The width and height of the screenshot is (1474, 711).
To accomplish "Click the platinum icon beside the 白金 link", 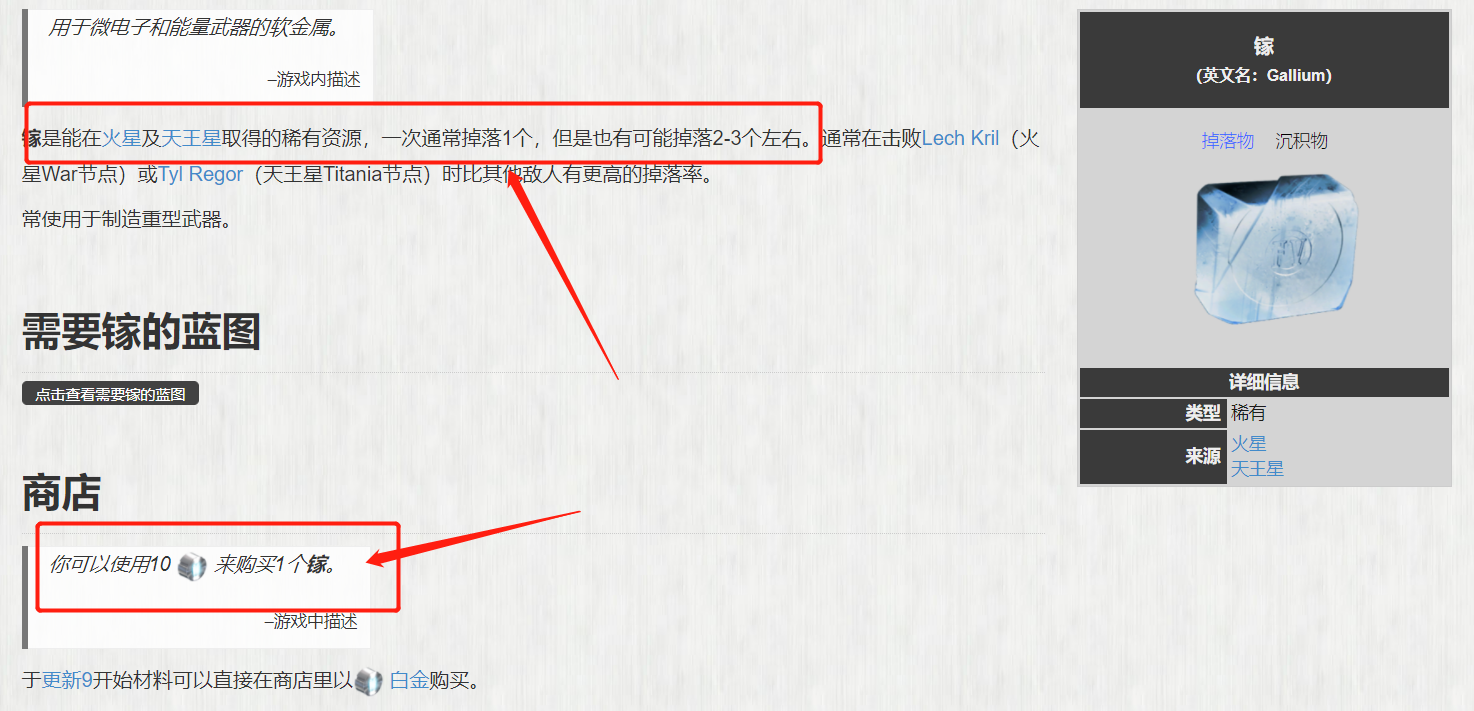I will [x=369, y=682].
